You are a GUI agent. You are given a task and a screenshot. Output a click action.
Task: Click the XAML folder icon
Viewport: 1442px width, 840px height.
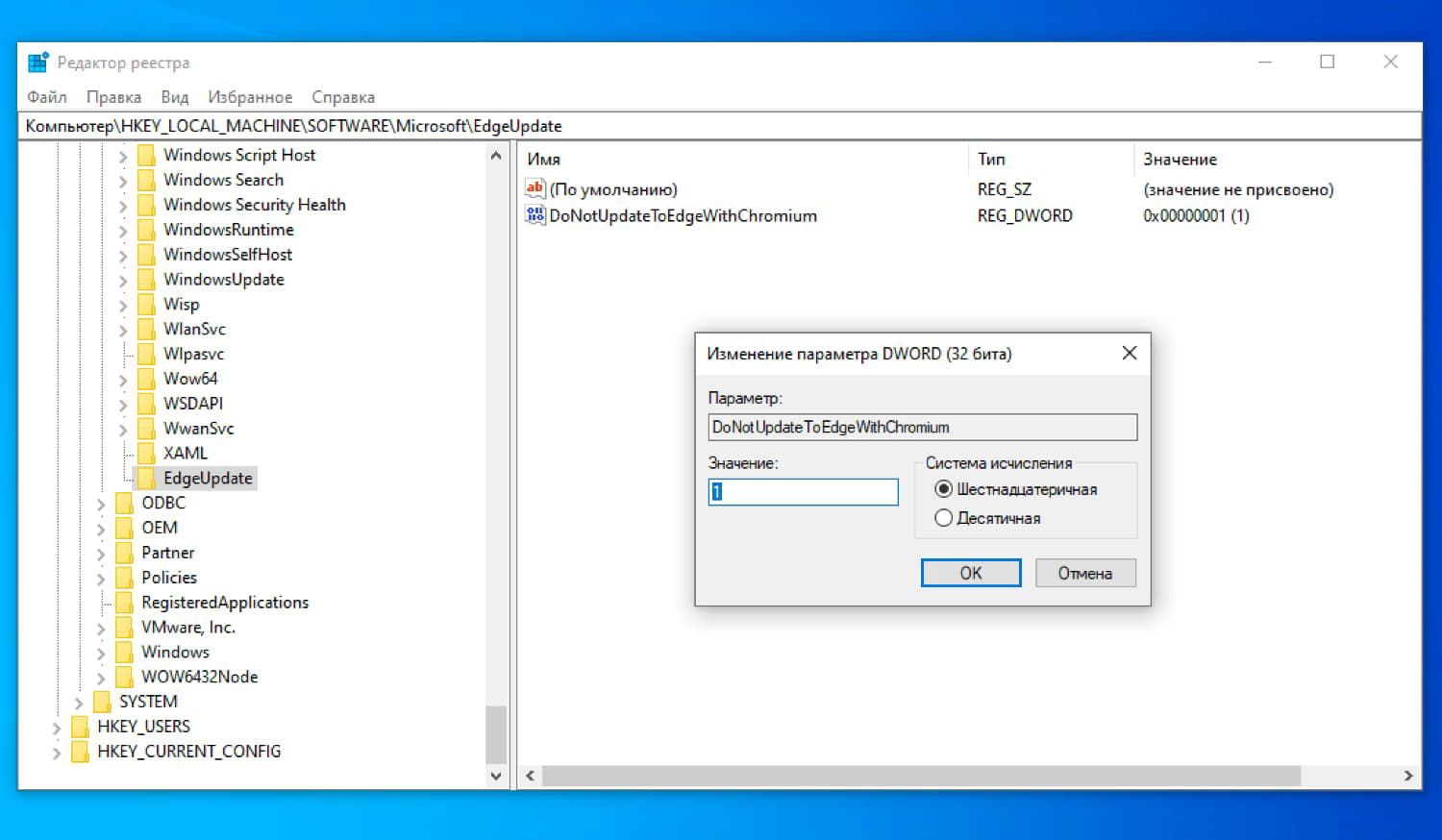146,453
